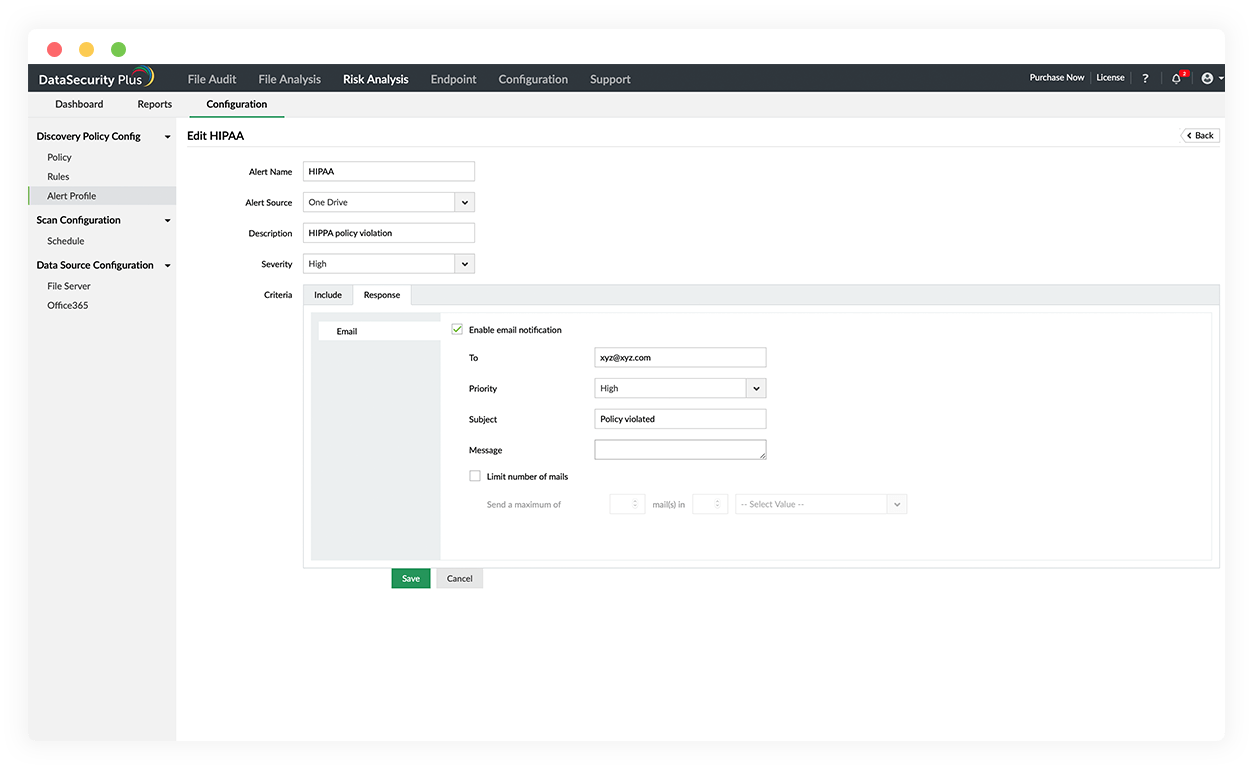Image resolution: width=1254 pixels, height=766 pixels.
Task: Switch to the Dashboard tab
Action: tap(79, 104)
